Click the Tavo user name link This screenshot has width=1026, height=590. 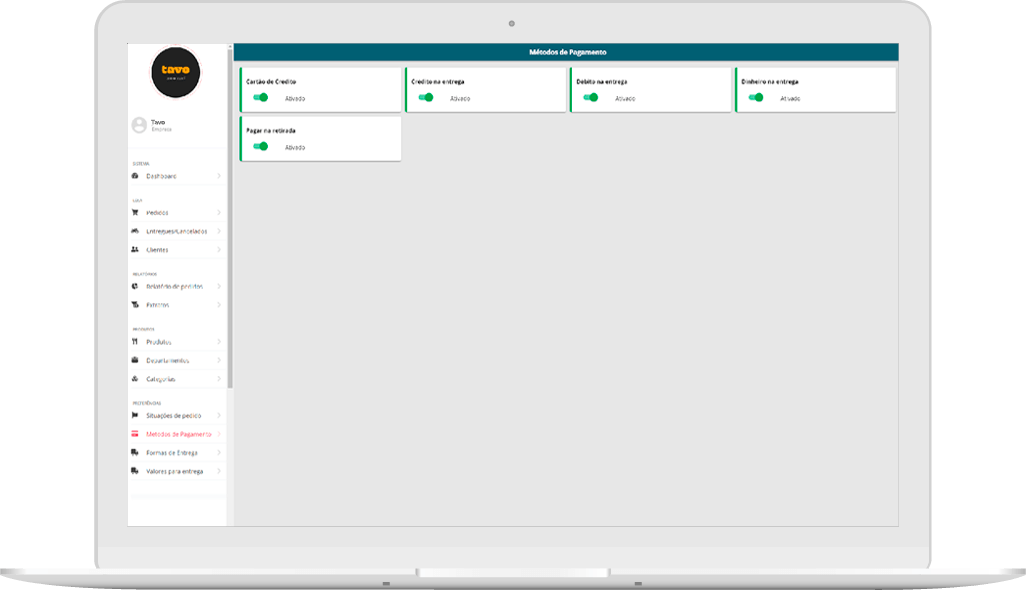pos(158,122)
